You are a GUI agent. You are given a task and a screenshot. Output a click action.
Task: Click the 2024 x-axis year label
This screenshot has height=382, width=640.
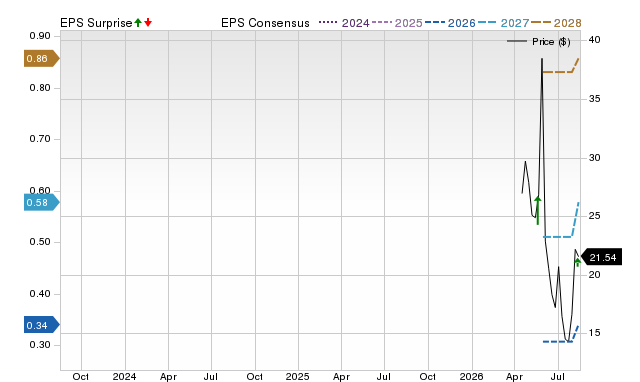point(124,376)
